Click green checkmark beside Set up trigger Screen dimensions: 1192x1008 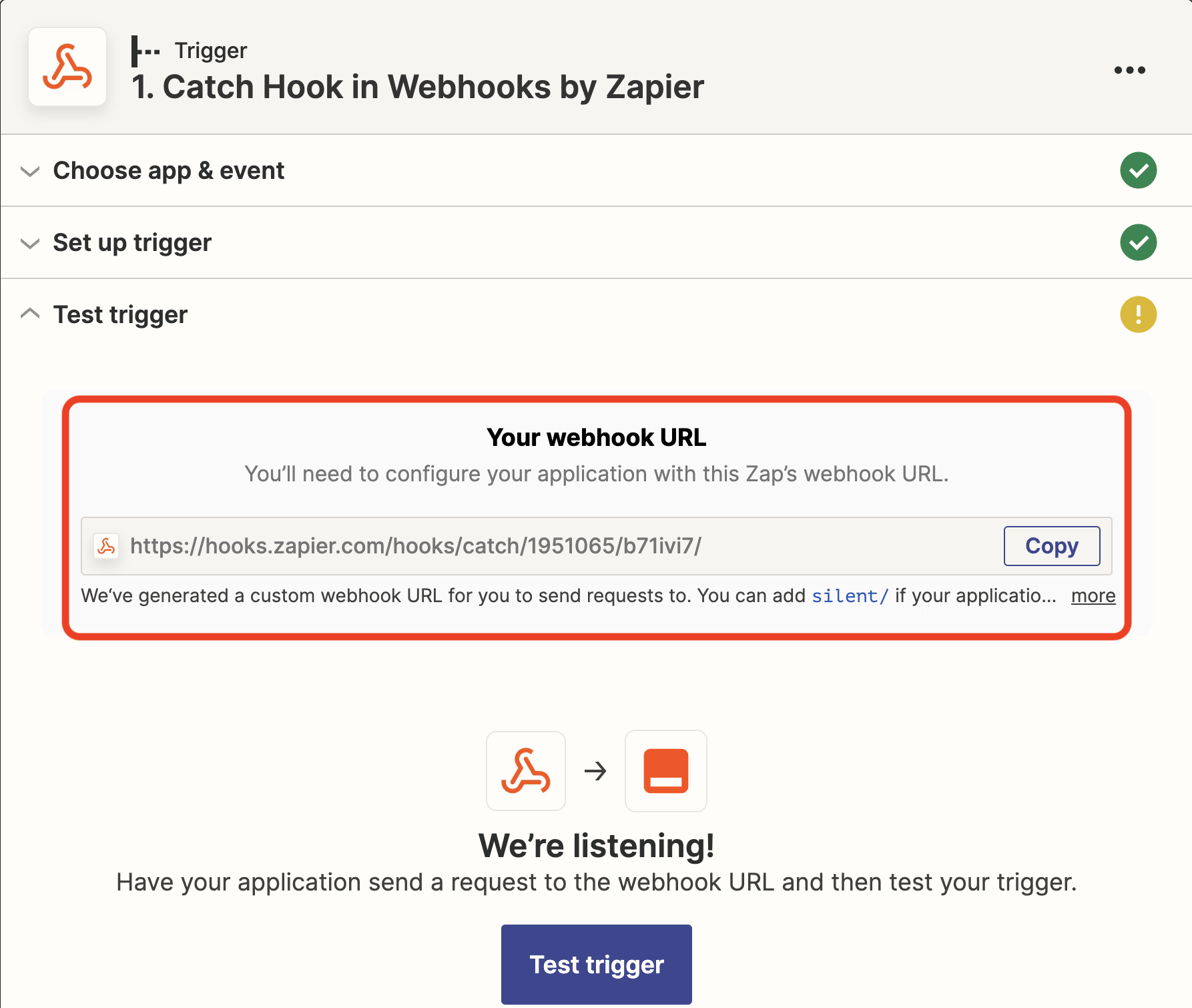[1138, 242]
